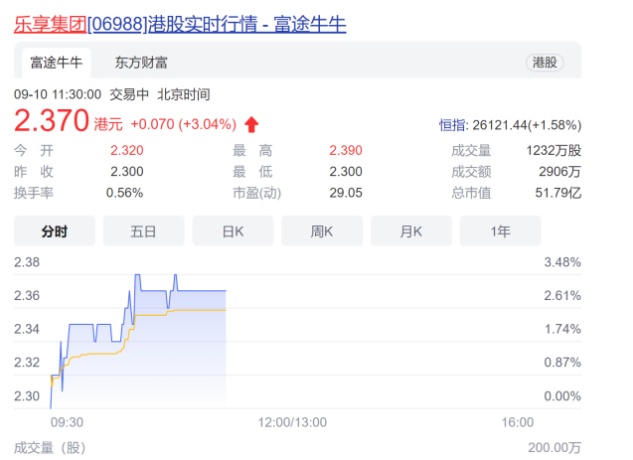Image resolution: width=633 pixels, height=460 pixels.
Task: Click the 交易中 trading status text
Action: (129, 95)
